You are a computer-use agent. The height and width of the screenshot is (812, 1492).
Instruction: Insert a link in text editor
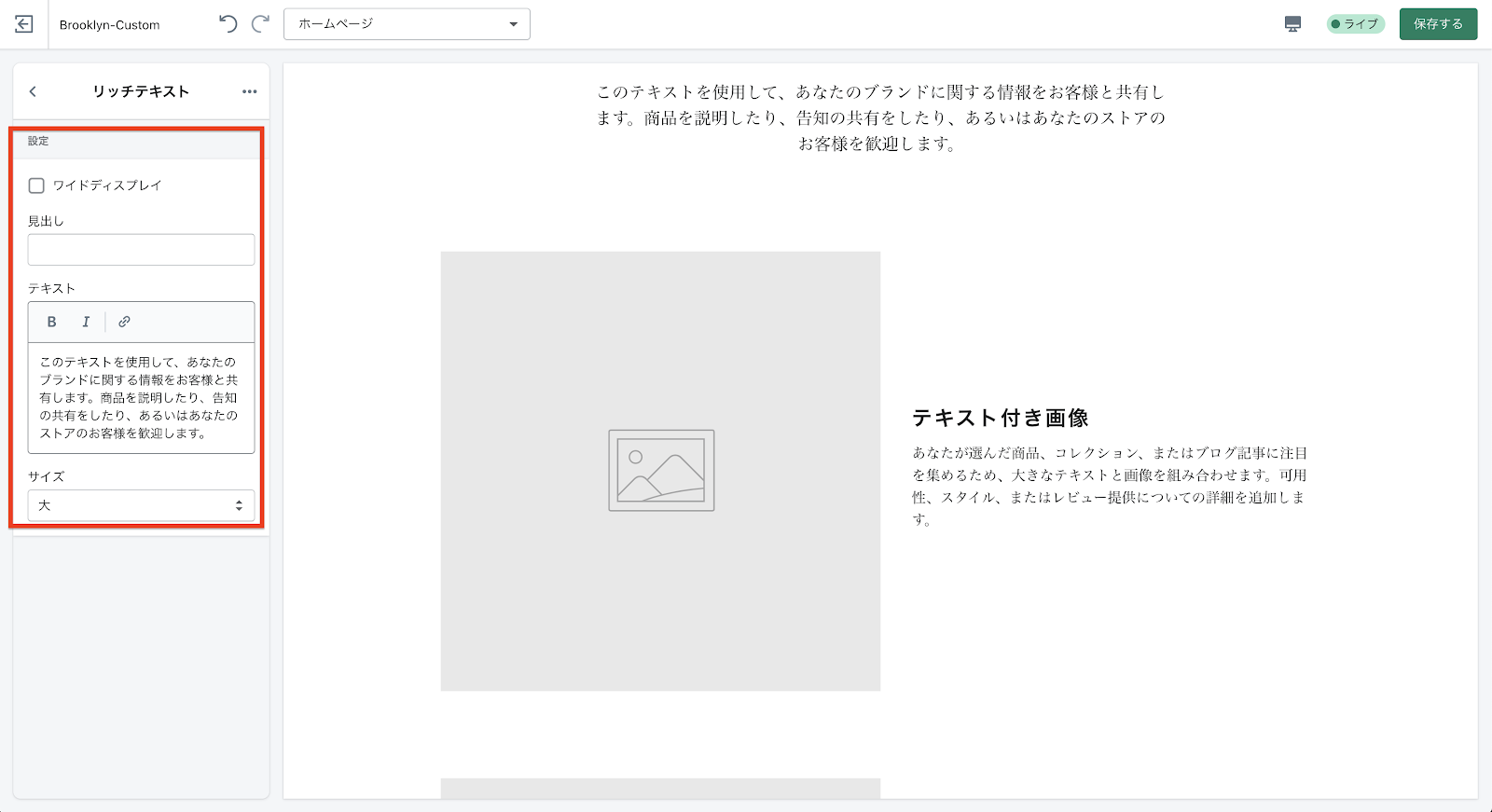(124, 322)
